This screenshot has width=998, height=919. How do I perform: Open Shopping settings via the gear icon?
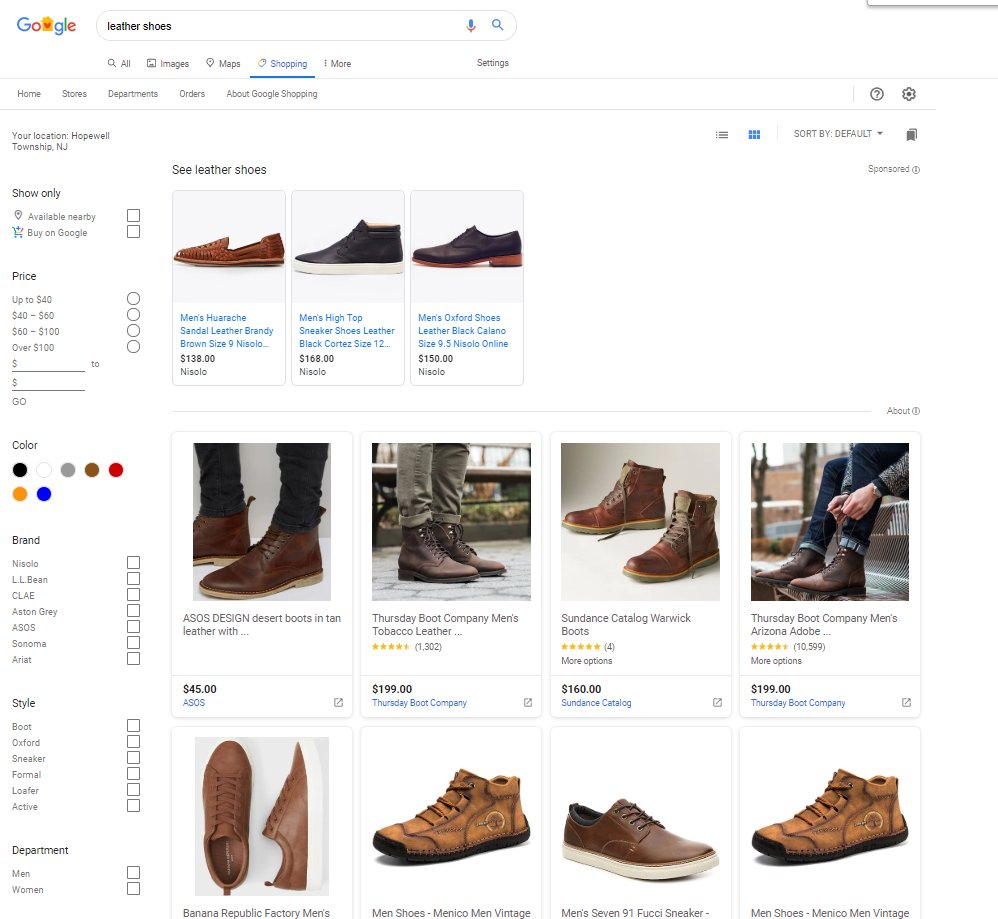pos(909,93)
